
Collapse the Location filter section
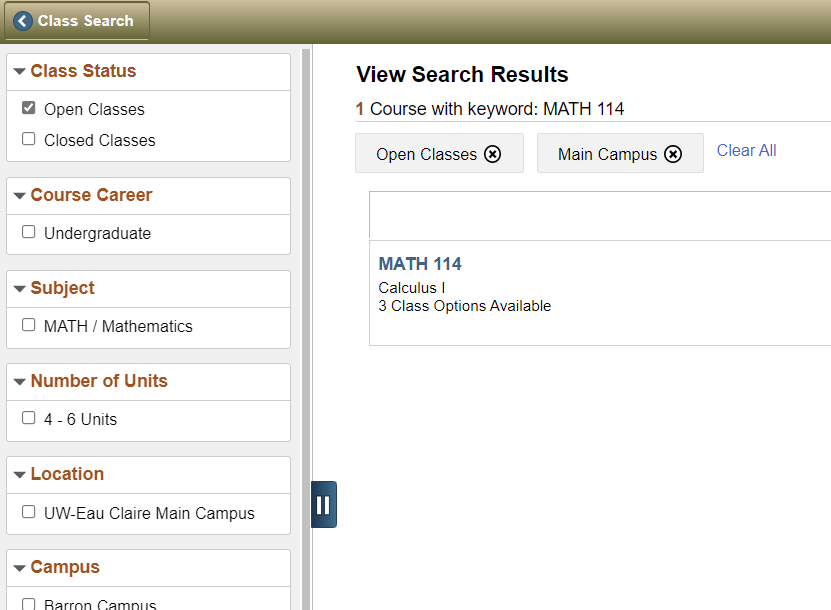click(19, 475)
